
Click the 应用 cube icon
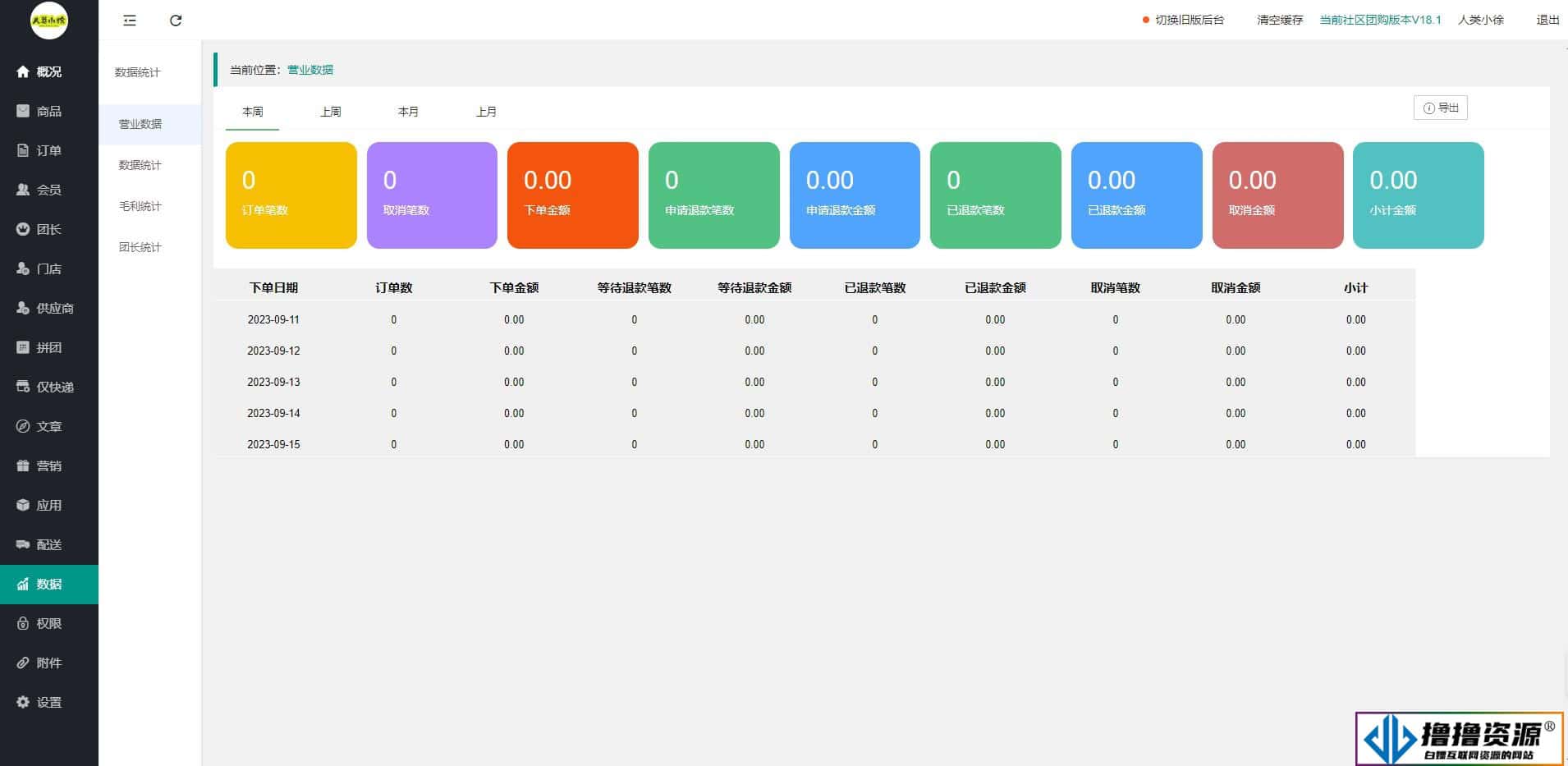pyautogui.click(x=23, y=505)
